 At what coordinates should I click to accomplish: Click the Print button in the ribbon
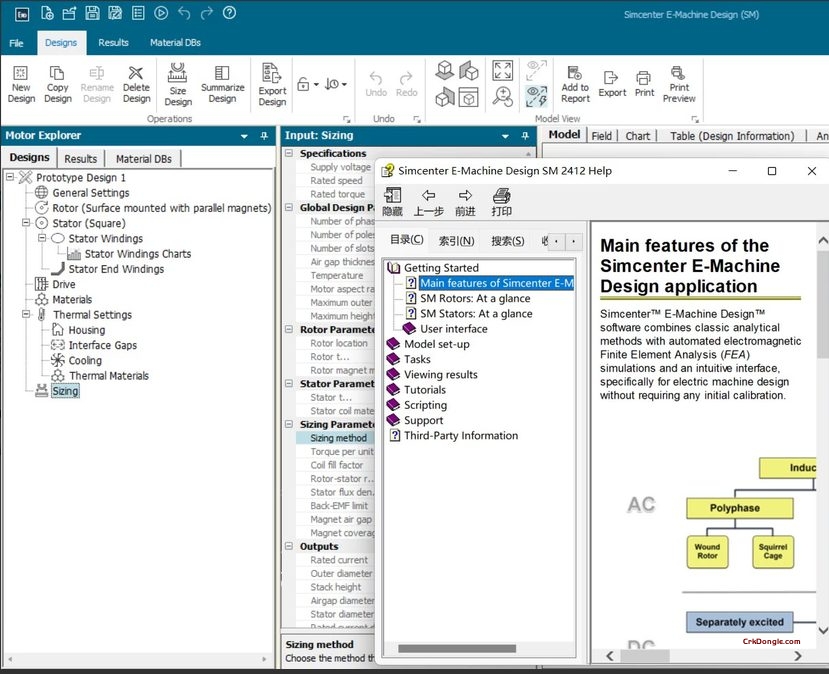click(644, 85)
